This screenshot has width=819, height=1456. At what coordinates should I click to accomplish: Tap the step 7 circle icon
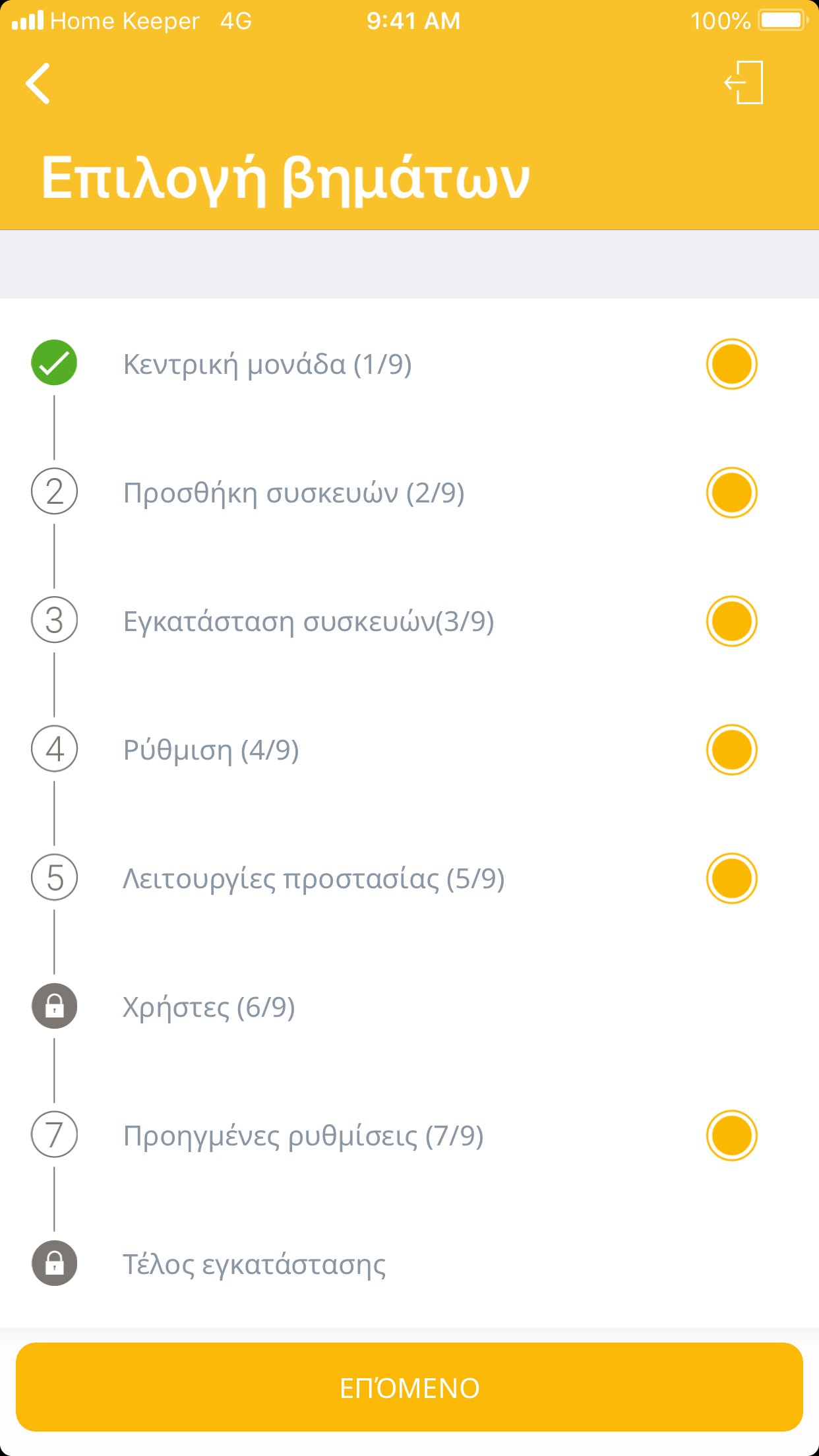coord(55,1135)
